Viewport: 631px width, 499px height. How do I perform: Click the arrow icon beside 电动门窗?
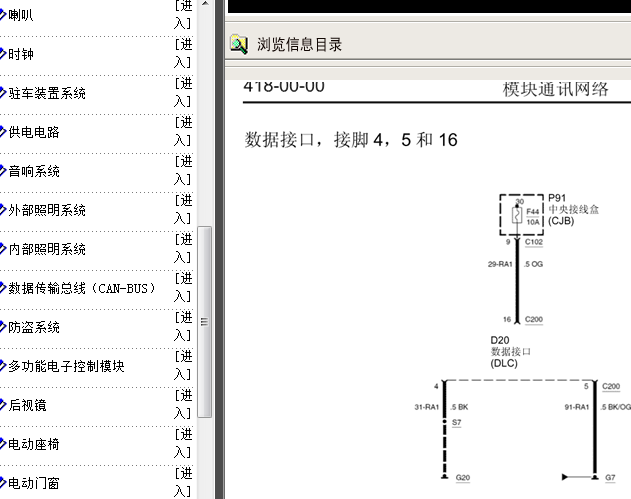coord(3,484)
